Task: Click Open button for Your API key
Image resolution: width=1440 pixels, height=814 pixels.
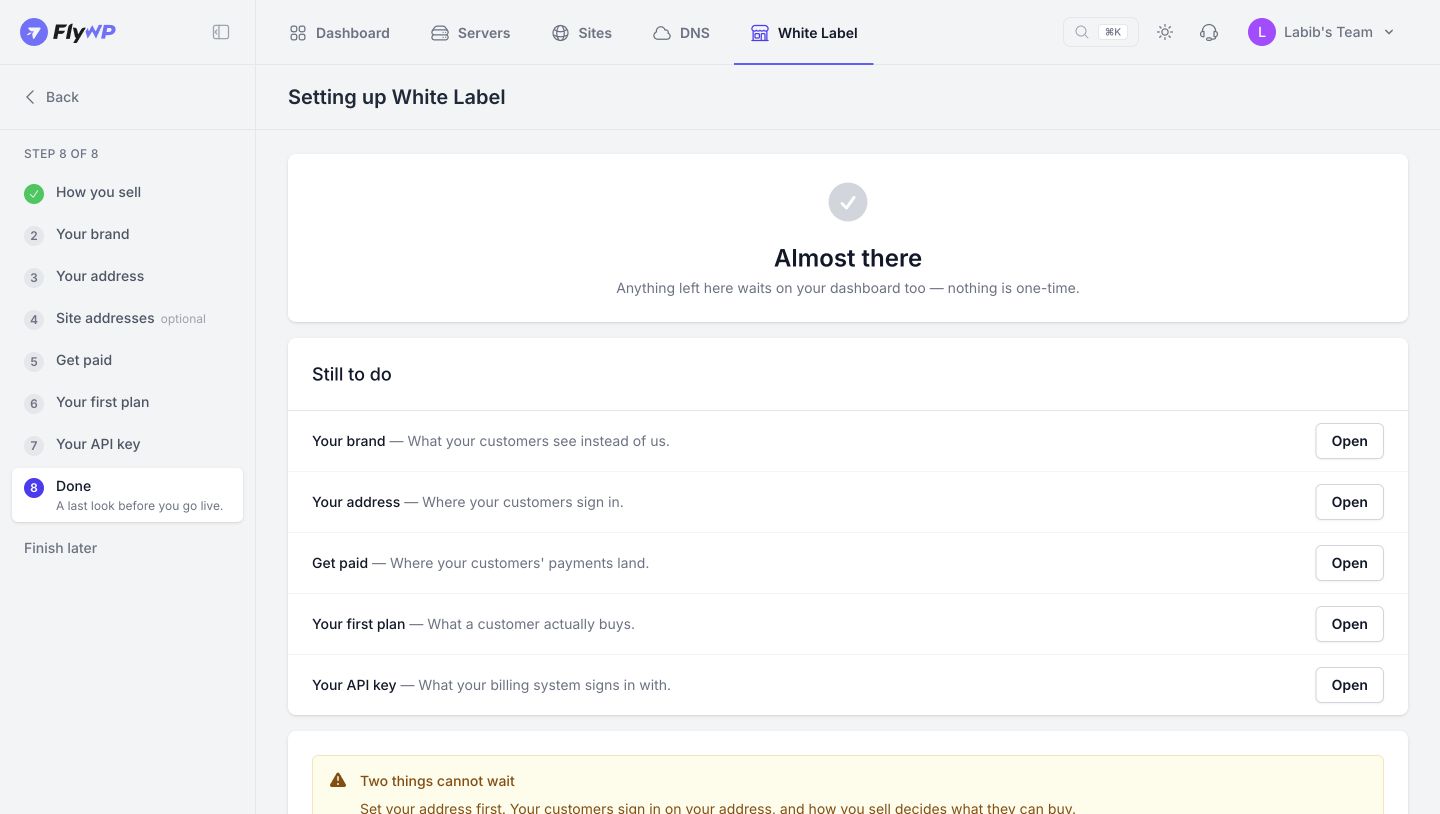Action: tap(1349, 685)
